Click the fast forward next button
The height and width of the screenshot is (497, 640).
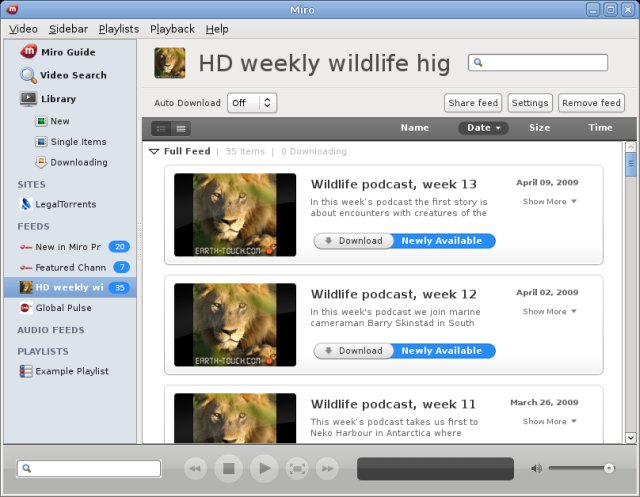327,468
